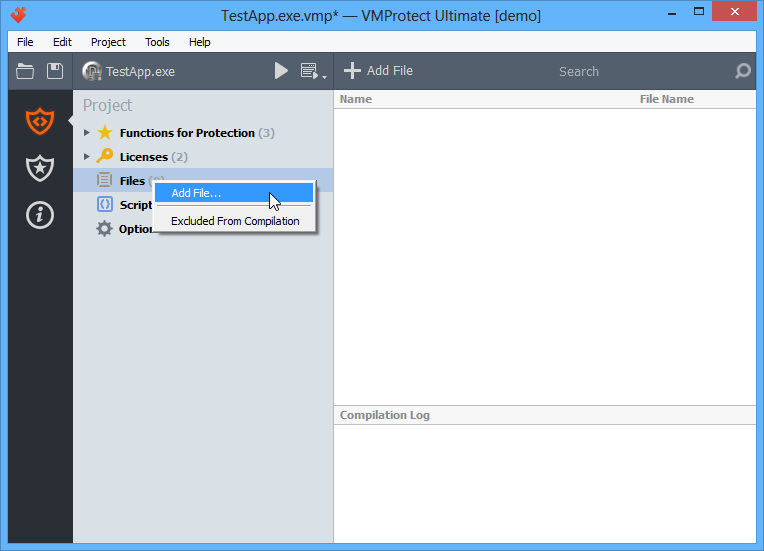This screenshot has height=551, width=764.
Task: Select the orange Project shield sidebar icon
Action: click(40, 121)
